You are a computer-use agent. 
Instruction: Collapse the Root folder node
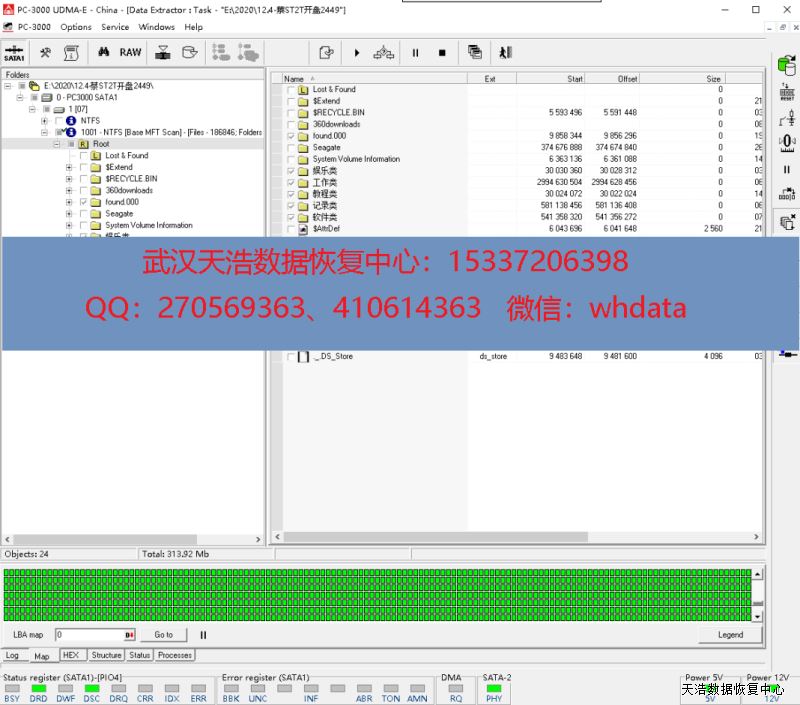click(x=57, y=144)
